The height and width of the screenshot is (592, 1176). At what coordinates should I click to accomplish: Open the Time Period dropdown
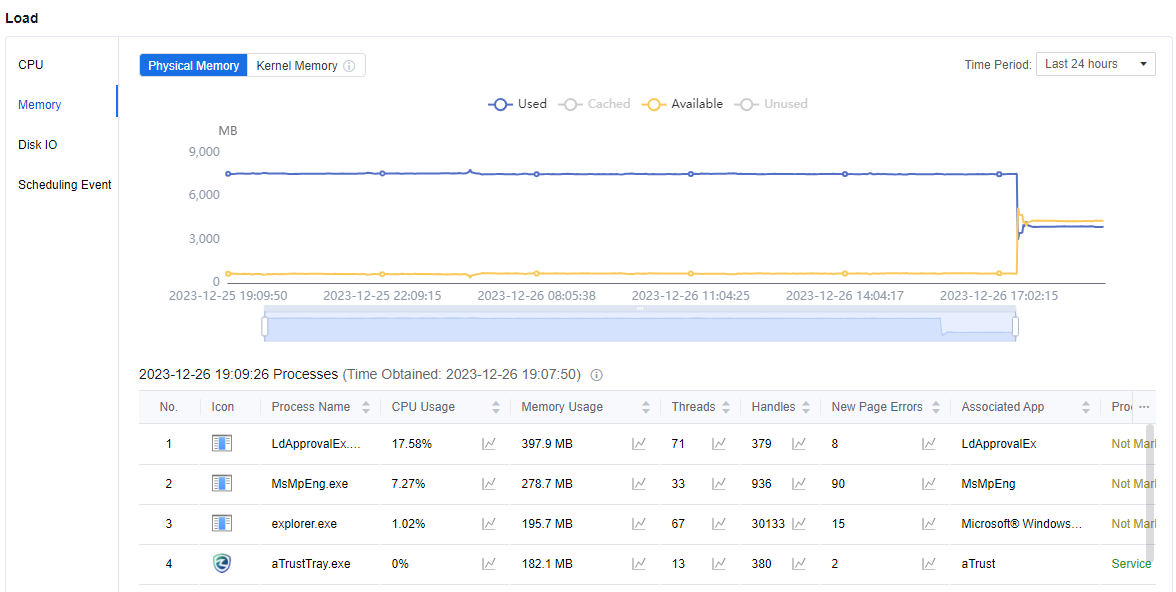tap(1095, 64)
